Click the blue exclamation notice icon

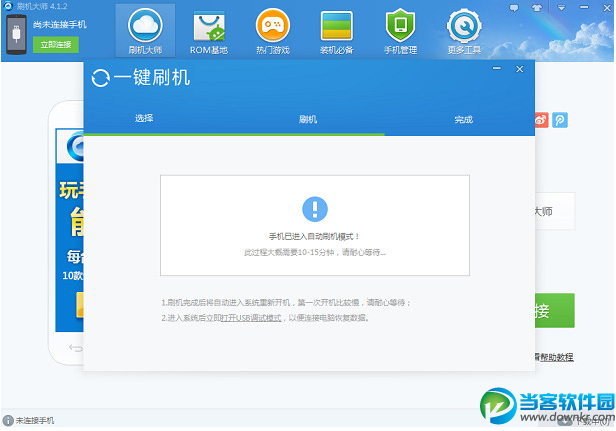tap(315, 209)
